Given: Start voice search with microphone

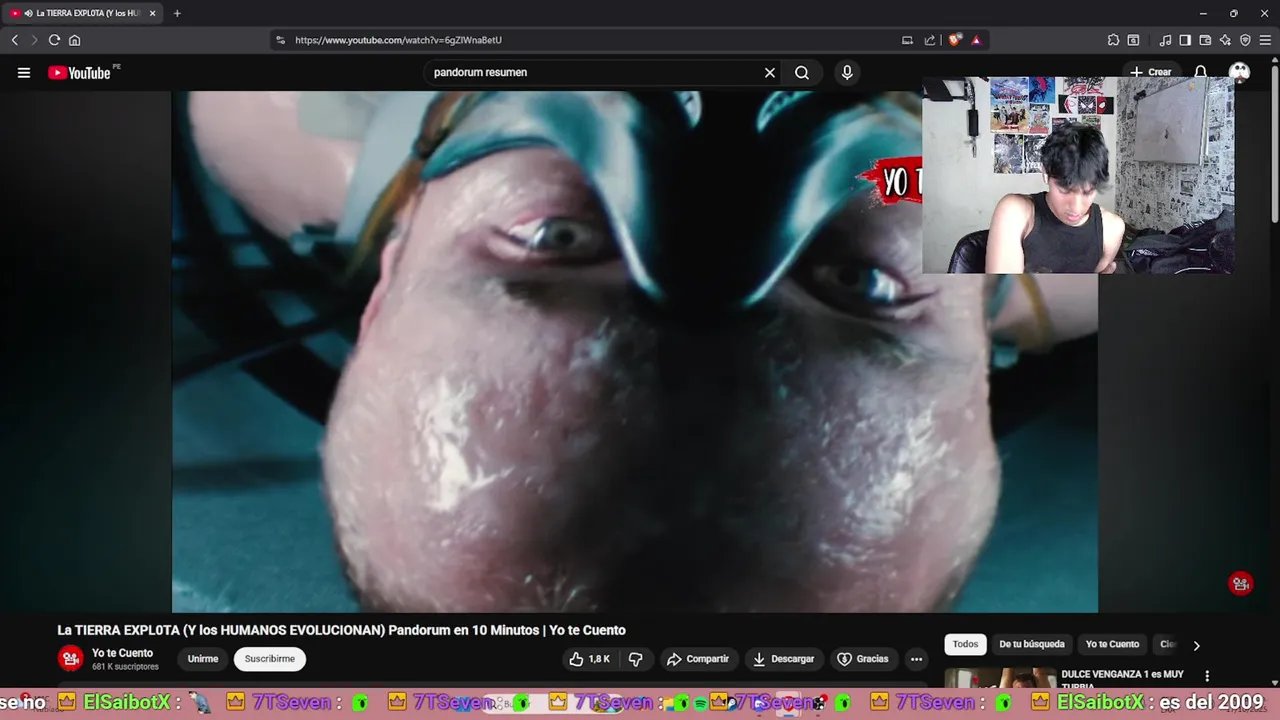Looking at the screenshot, I should click(847, 72).
